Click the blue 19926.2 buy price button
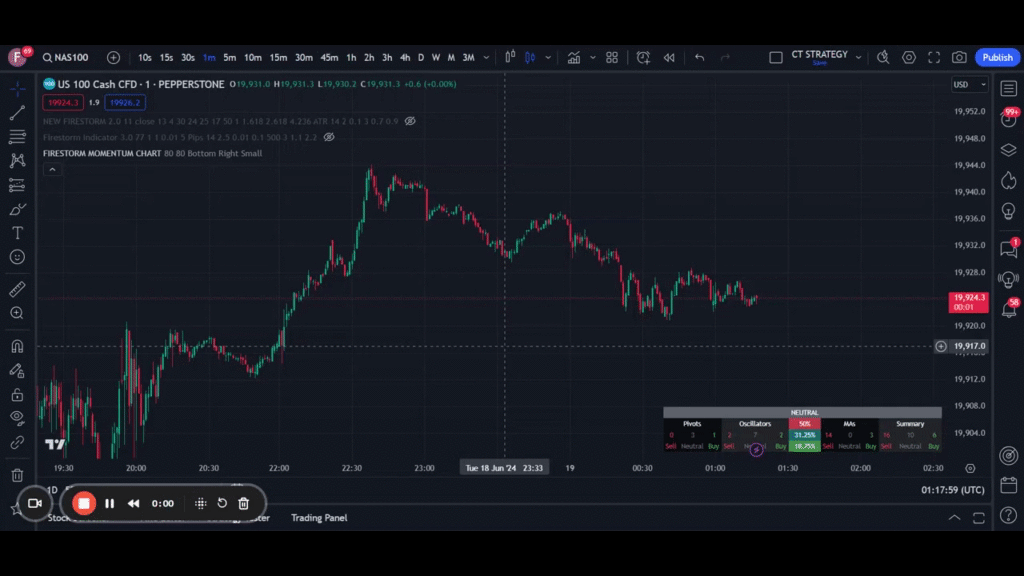This screenshot has width=1024, height=576. pos(125,103)
